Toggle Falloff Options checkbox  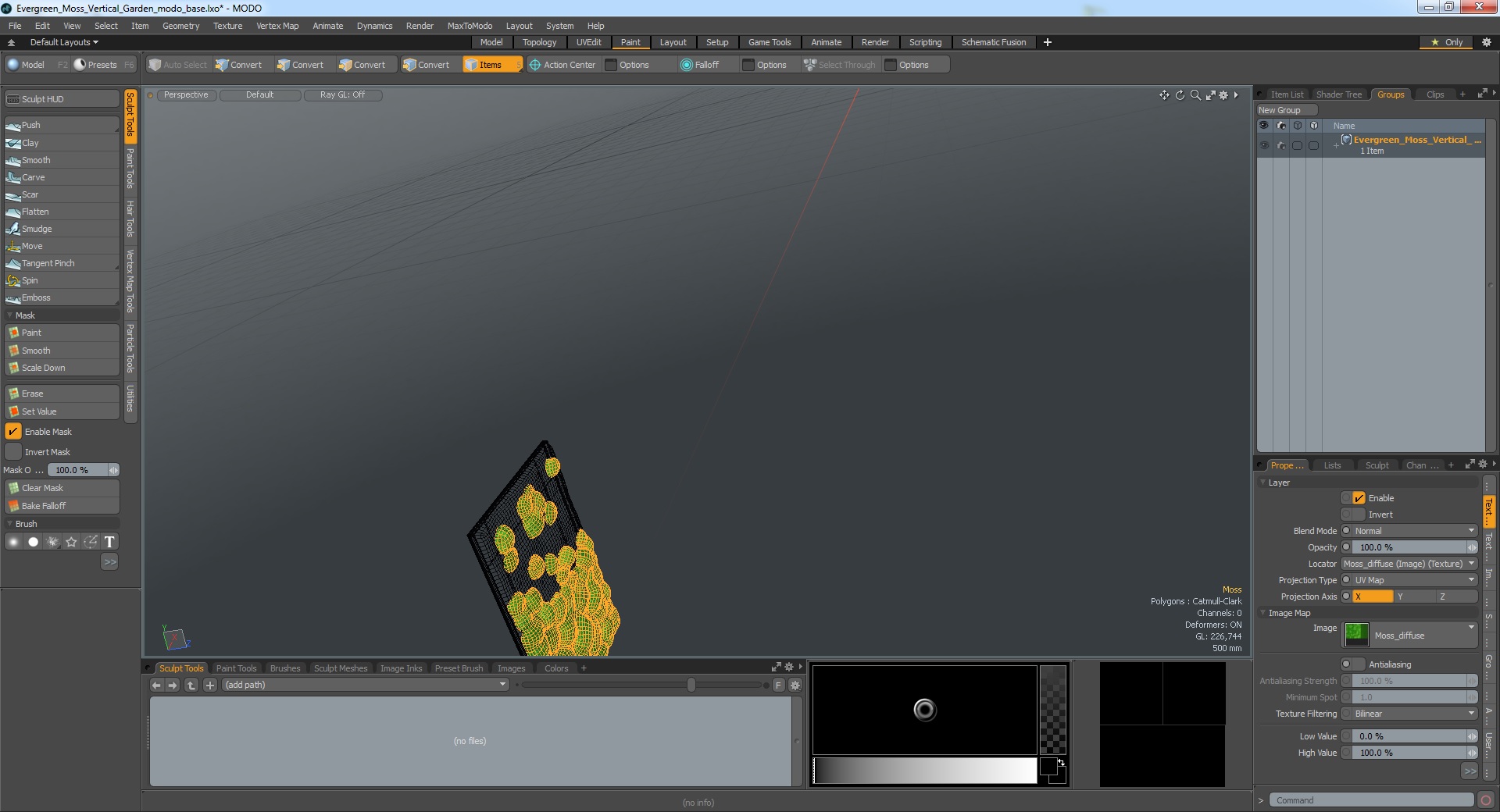[748, 65]
